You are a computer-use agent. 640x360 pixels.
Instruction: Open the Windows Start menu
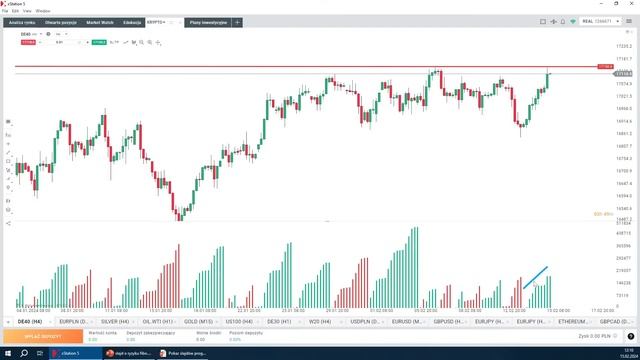pos(8,353)
